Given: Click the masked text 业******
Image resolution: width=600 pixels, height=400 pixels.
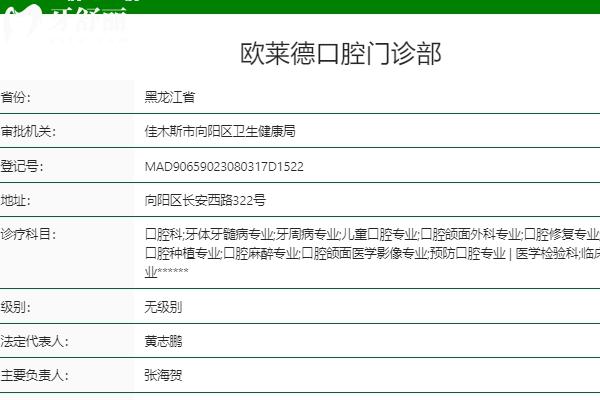Looking at the screenshot, I should pos(166,272).
